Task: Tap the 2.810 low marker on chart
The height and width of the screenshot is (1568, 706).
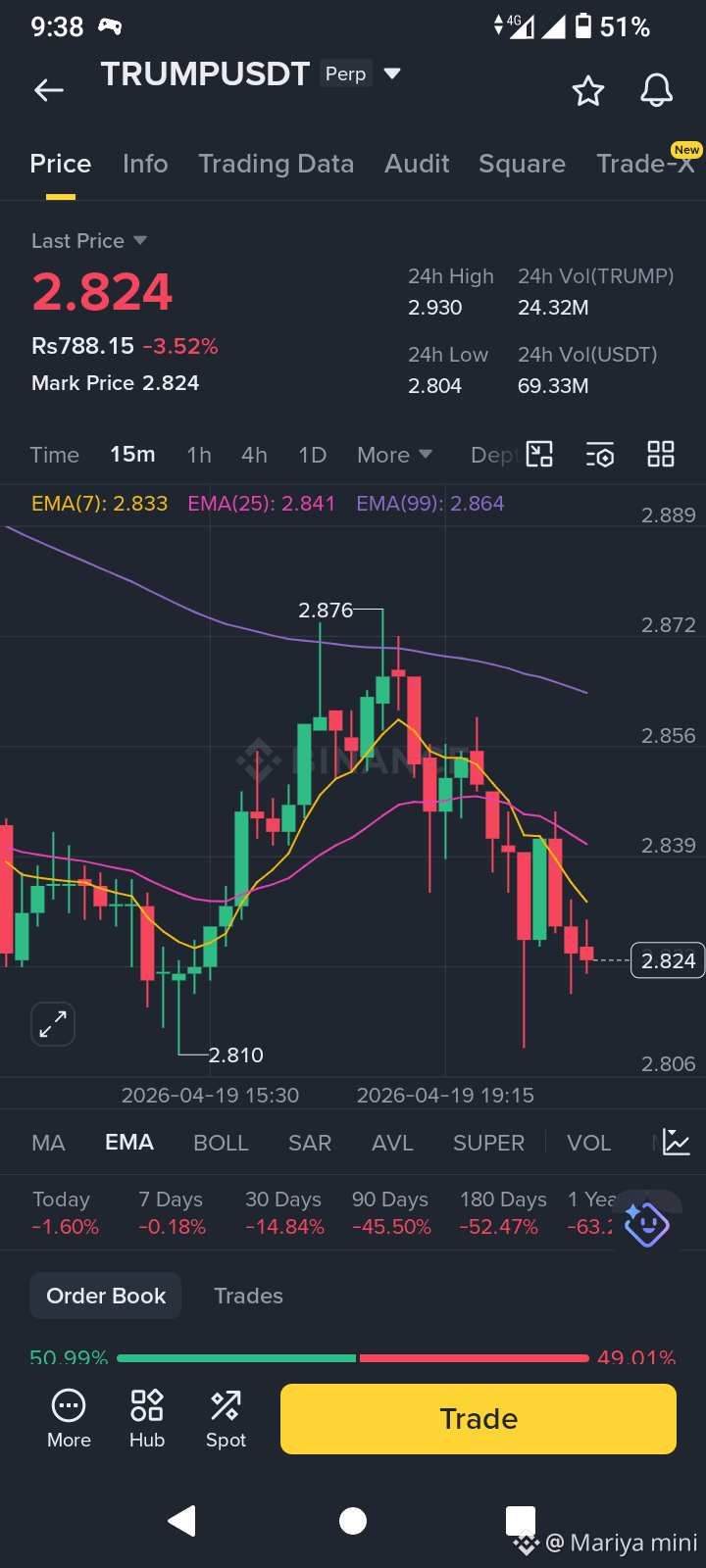Action: pos(236,1055)
